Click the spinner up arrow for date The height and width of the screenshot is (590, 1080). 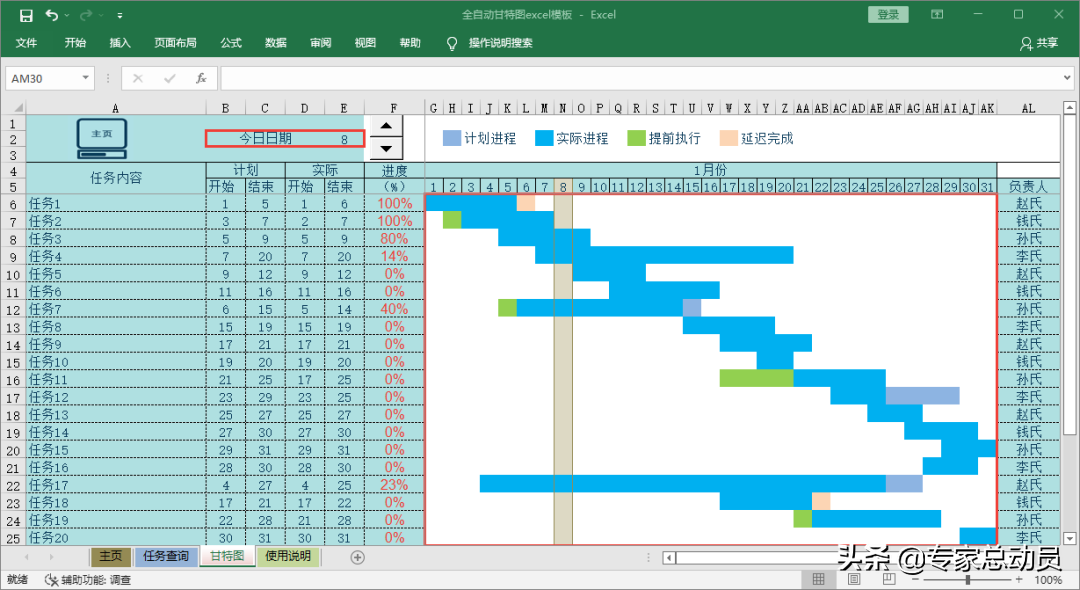point(386,126)
